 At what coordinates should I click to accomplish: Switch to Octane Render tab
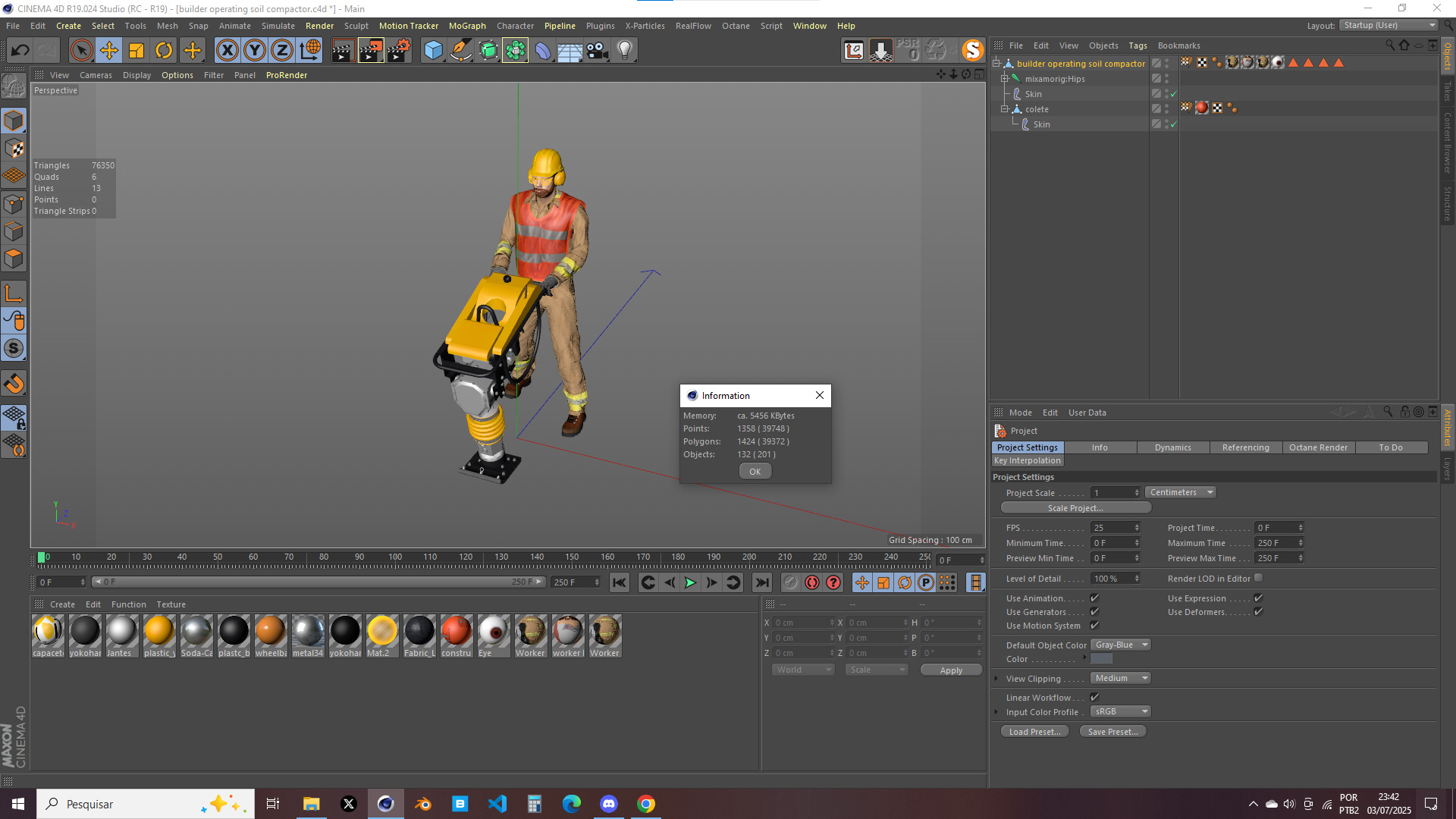click(1318, 448)
